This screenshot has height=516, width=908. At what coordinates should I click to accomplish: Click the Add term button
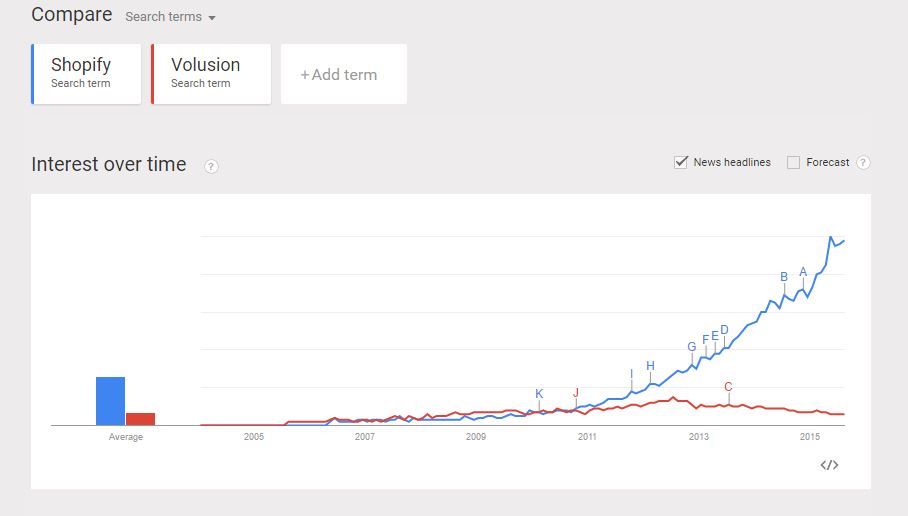[x=344, y=74]
